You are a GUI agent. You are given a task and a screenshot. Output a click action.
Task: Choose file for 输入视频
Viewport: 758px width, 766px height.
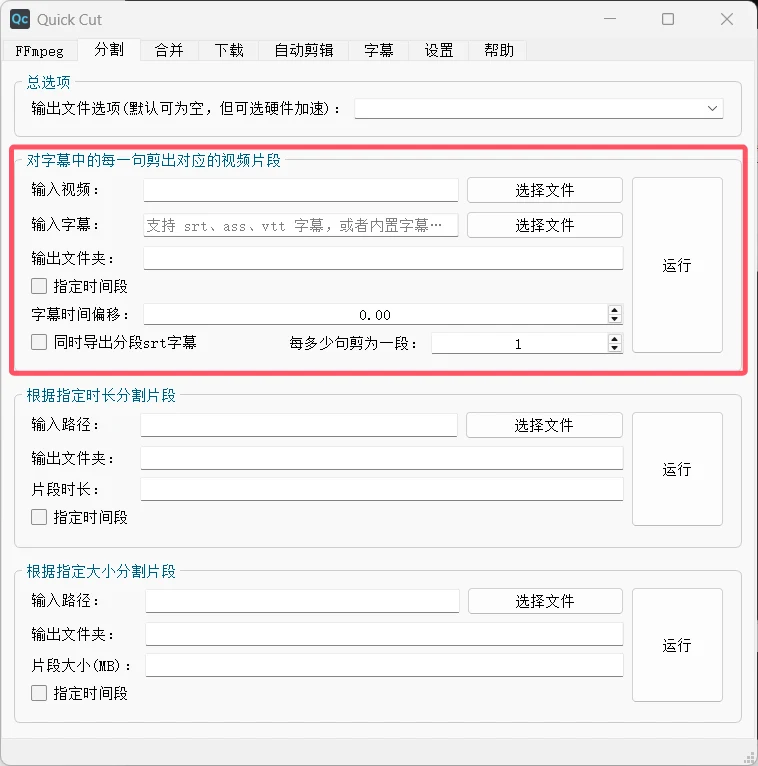coord(545,190)
